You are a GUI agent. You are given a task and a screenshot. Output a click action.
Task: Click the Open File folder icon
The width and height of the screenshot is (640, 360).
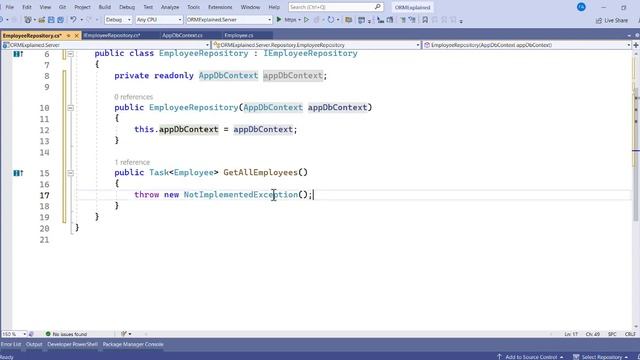42,20
